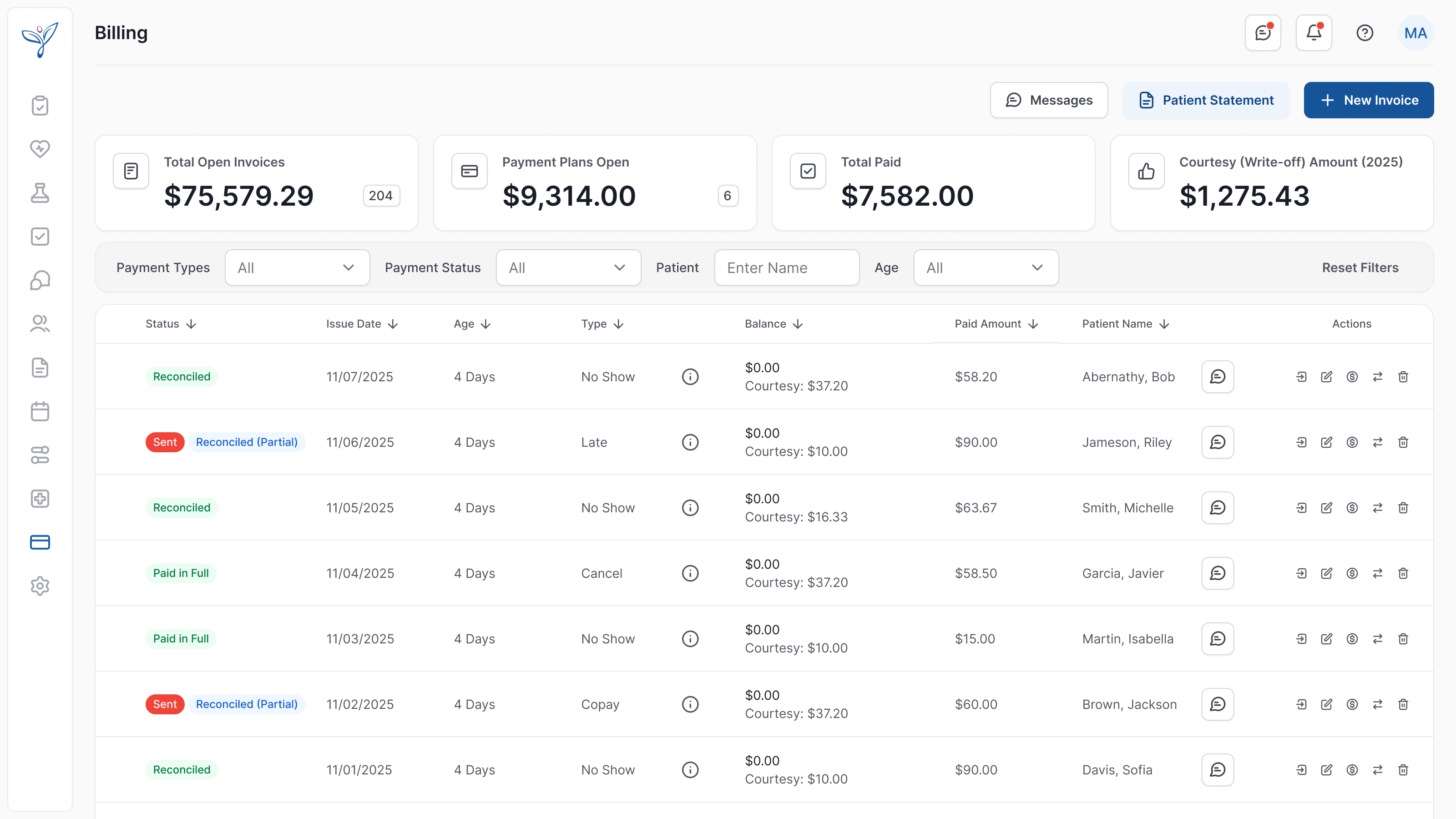This screenshot has height=819, width=1456.
Task: Click the notifications bell icon
Action: pos(1314,33)
